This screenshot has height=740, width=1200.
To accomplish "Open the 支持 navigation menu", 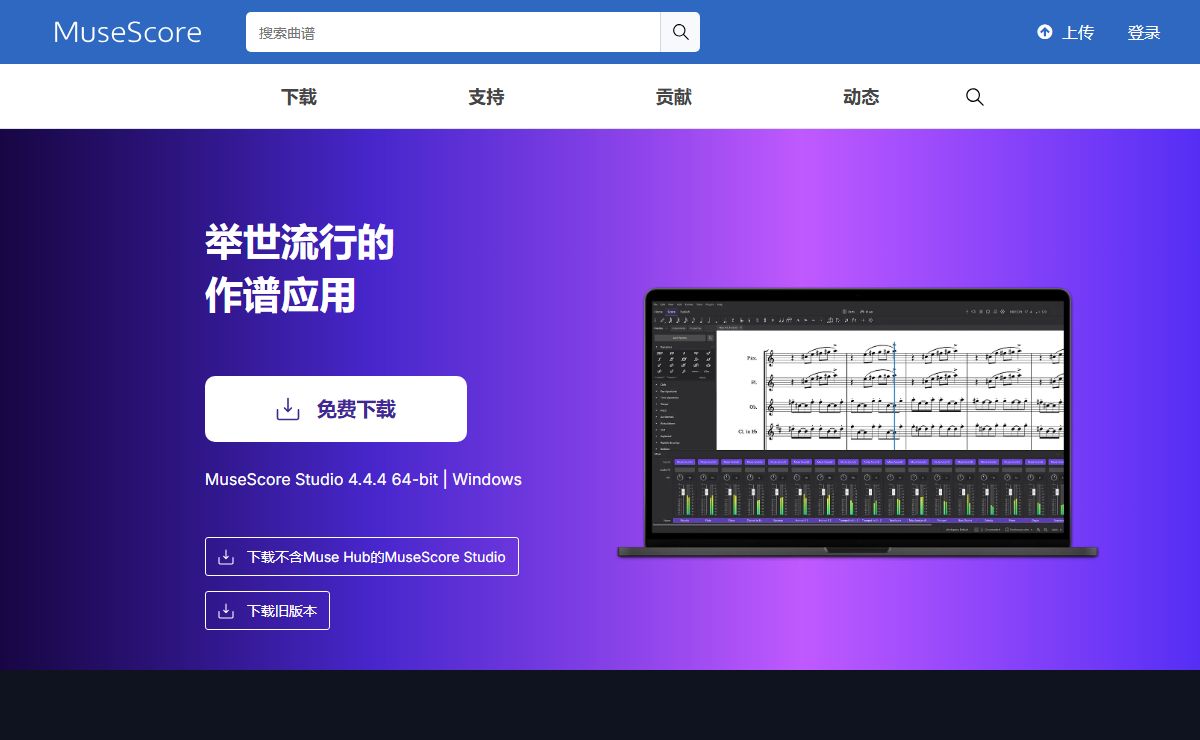I will point(486,97).
